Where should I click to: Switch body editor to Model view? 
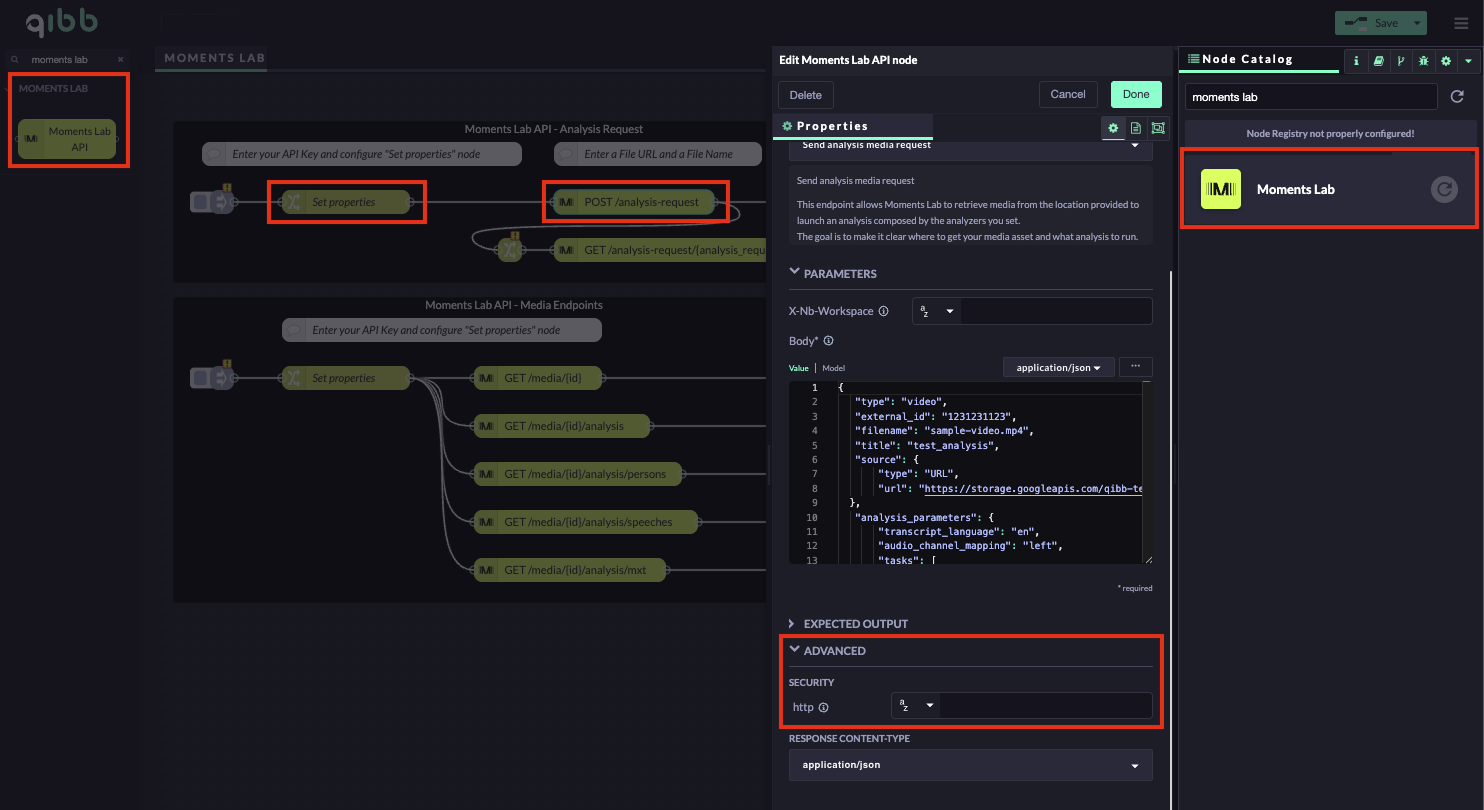tap(833, 368)
